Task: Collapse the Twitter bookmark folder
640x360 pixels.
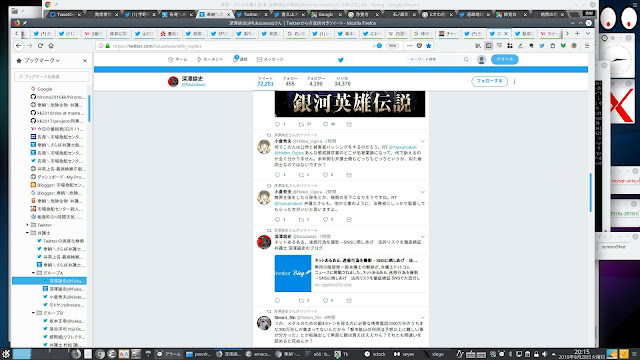Action: tap(27, 225)
